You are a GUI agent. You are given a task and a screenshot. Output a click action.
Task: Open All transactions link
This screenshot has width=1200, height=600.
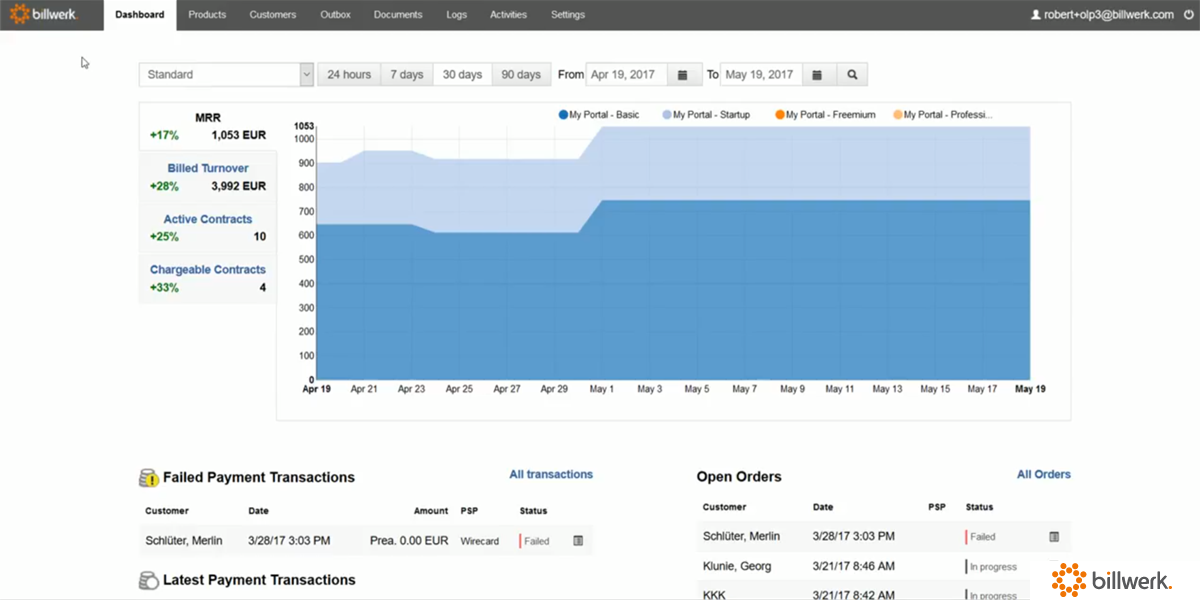pyautogui.click(x=550, y=474)
